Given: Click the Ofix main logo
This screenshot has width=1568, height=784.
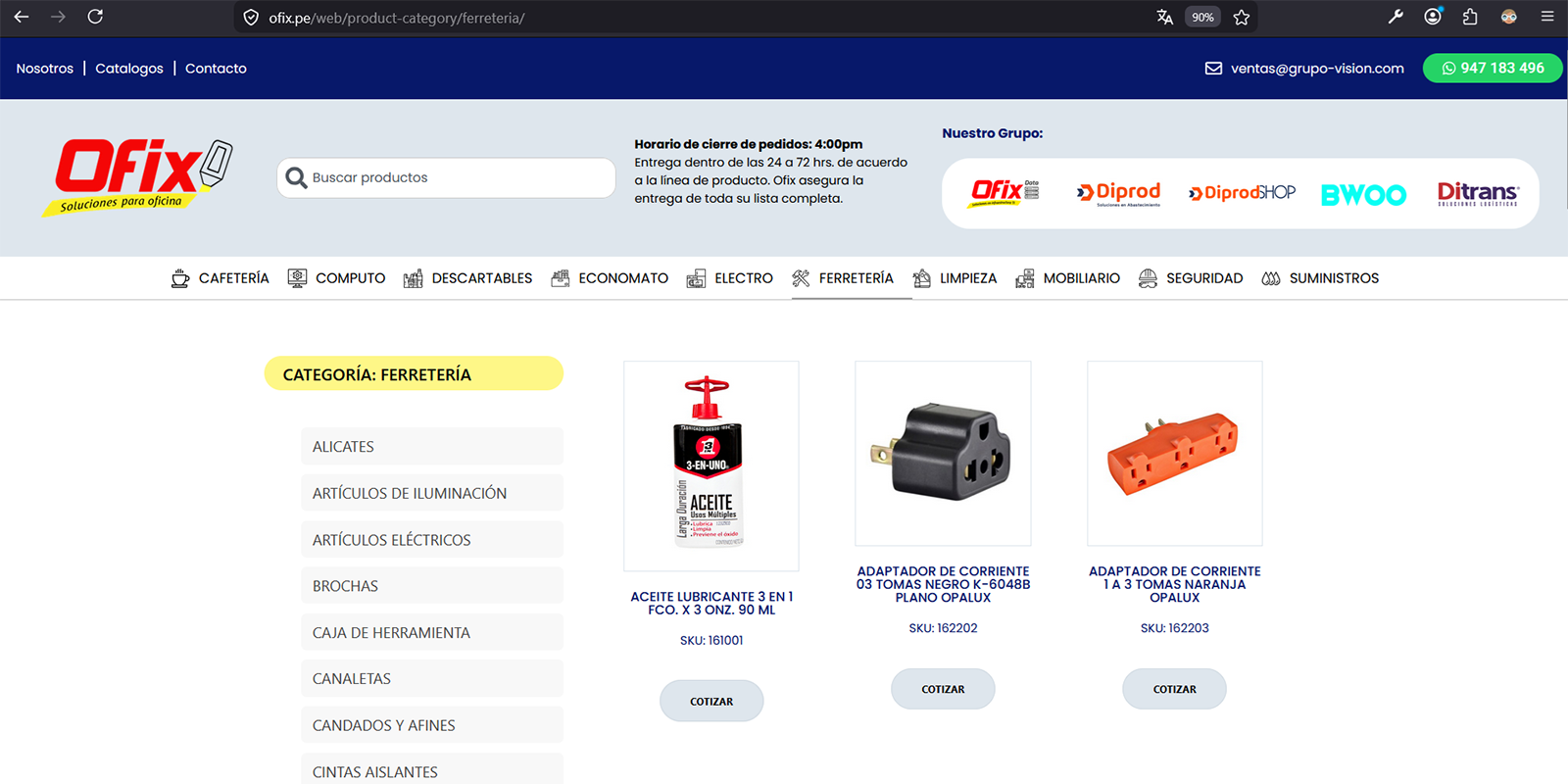Looking at the screenshot, I should [x=137, y=177].
